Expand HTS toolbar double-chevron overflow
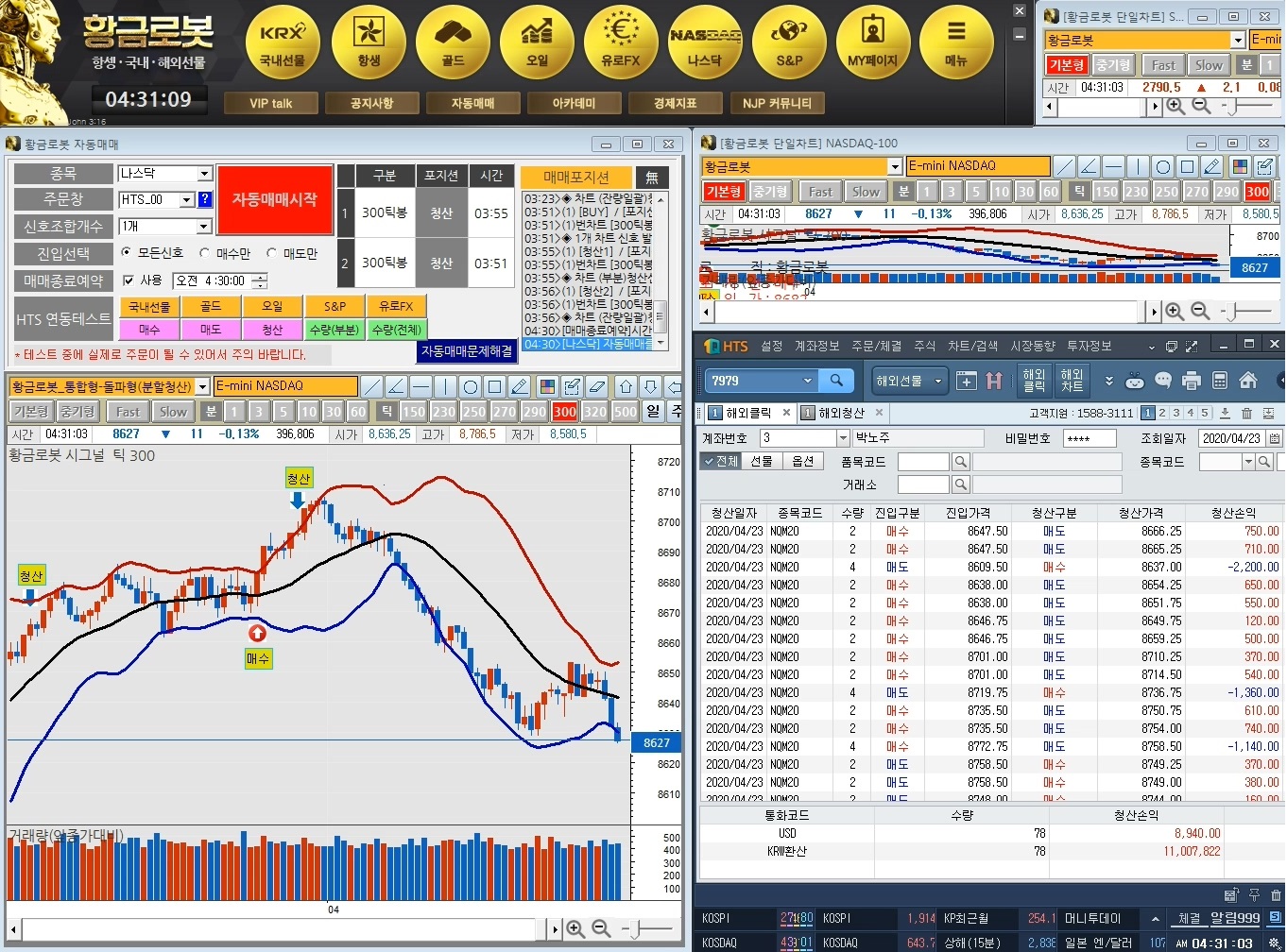The image size is (1287, 952). click(1108, 381)
